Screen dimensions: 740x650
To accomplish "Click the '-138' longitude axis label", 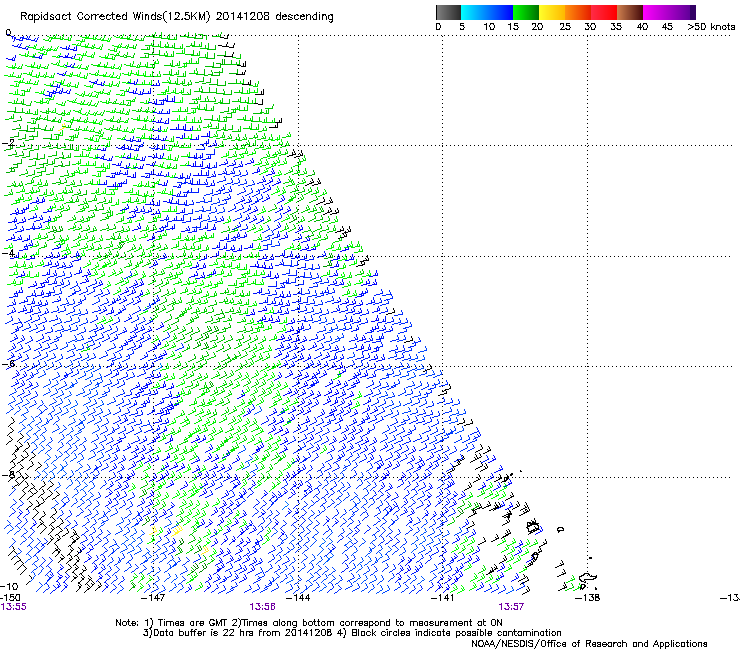I will (x=588, y=598).
